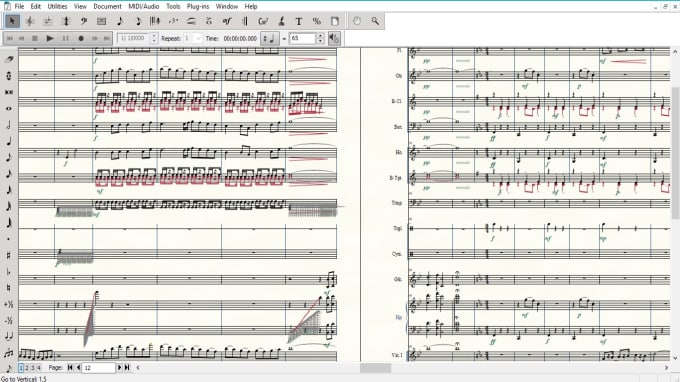Choose the Text tool T icon
680x382 pixels.
(299, 21)
